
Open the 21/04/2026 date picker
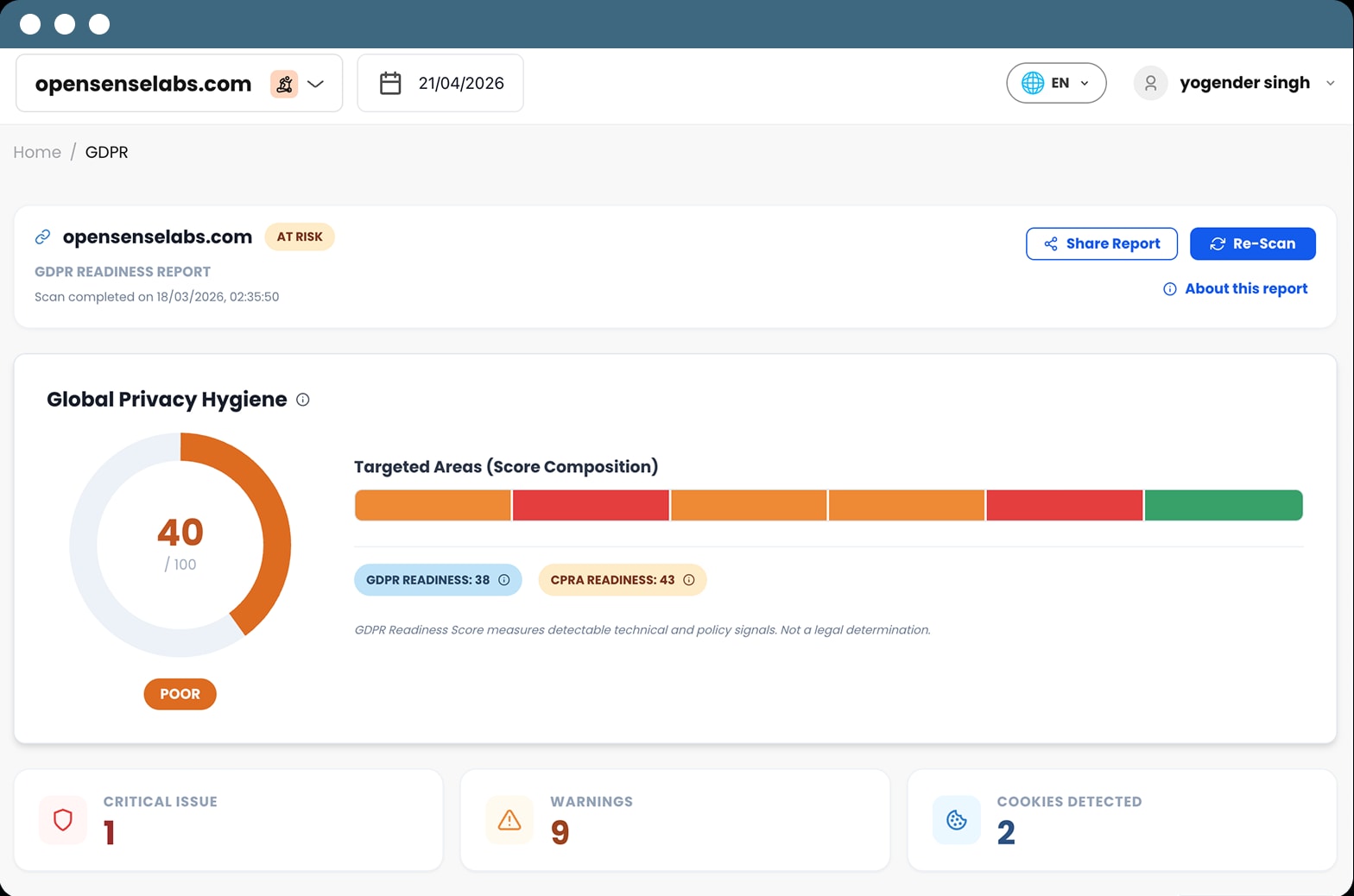pyautogui.click(x=440, y=83)
